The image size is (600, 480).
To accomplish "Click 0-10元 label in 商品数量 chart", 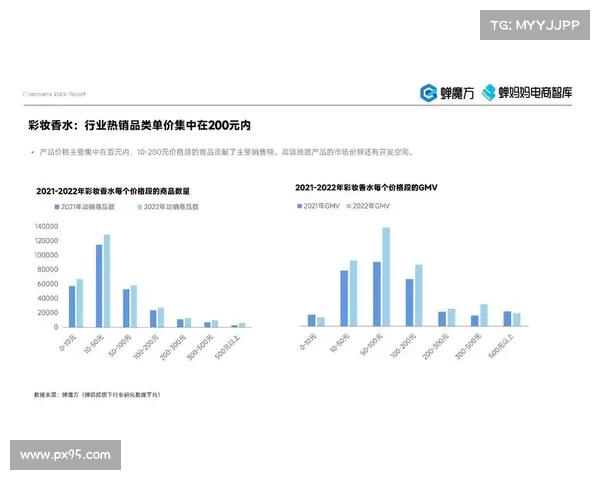I will click(68, 343).
